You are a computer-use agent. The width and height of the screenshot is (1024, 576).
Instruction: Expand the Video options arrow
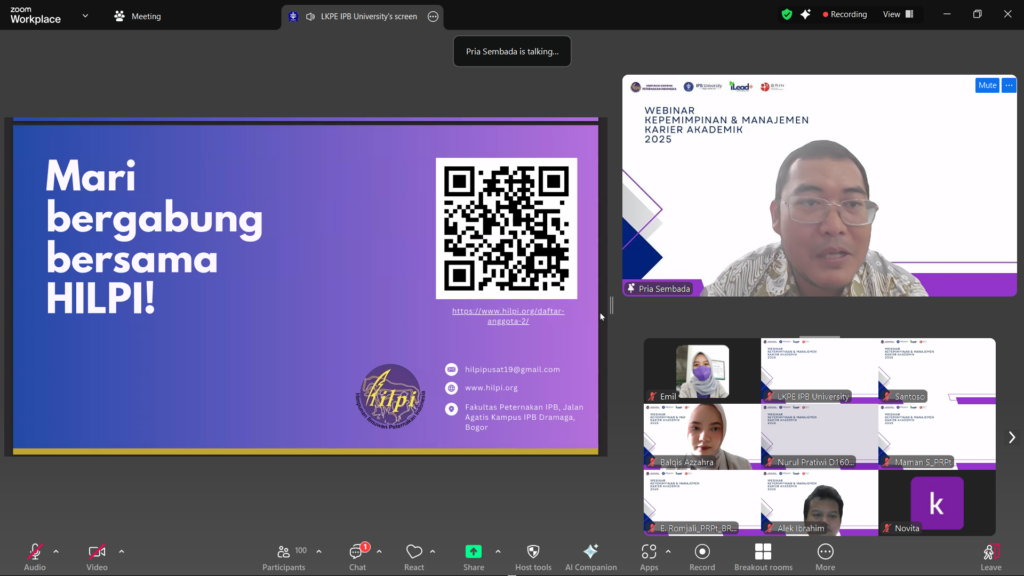pos(121,552)
